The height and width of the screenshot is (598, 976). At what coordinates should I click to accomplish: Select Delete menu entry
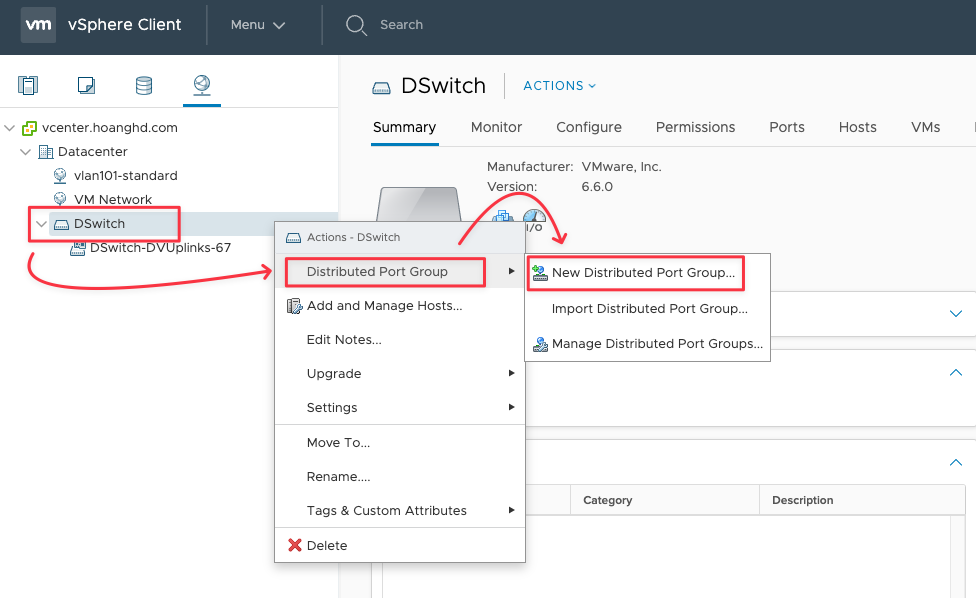pos(400,545)
